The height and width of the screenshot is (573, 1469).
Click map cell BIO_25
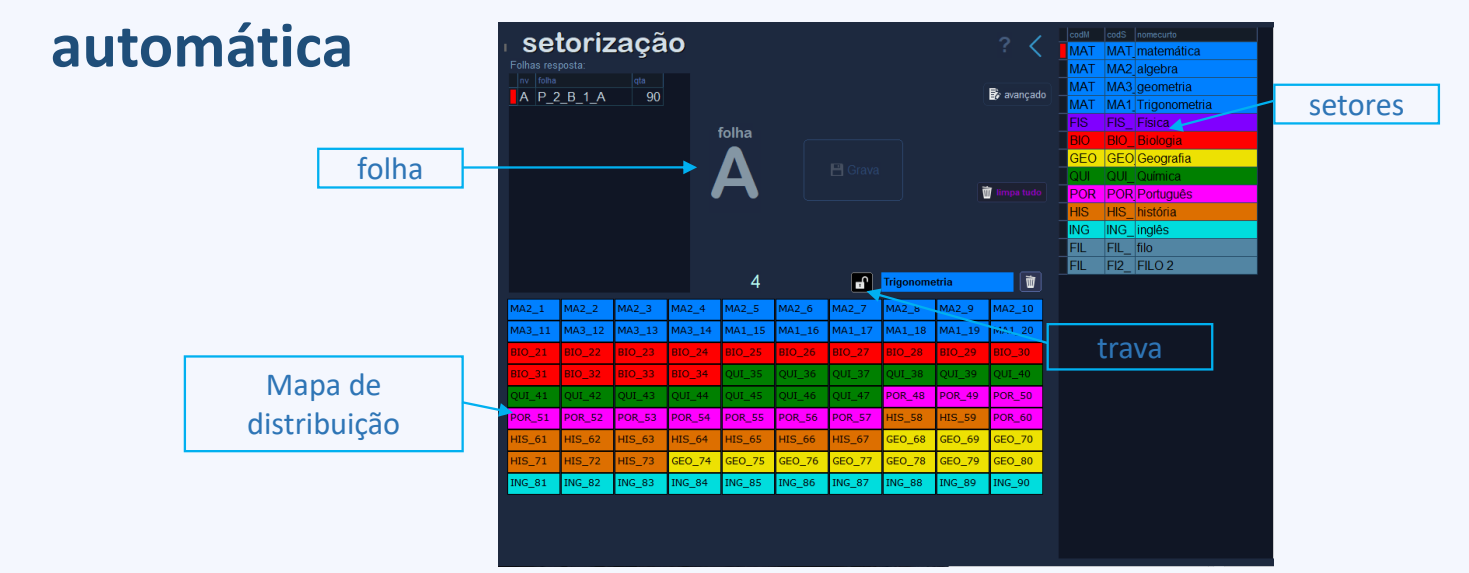[x=748, y=352]
